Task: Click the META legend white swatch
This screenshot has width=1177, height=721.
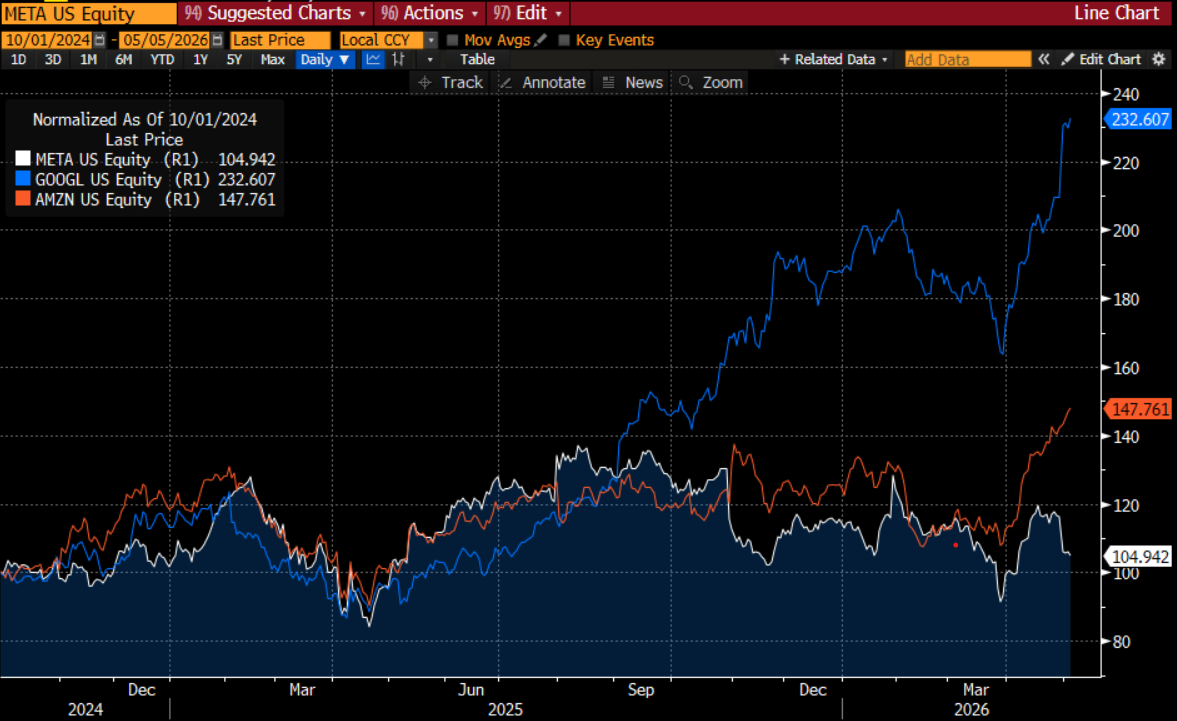Action: [23, 158]
